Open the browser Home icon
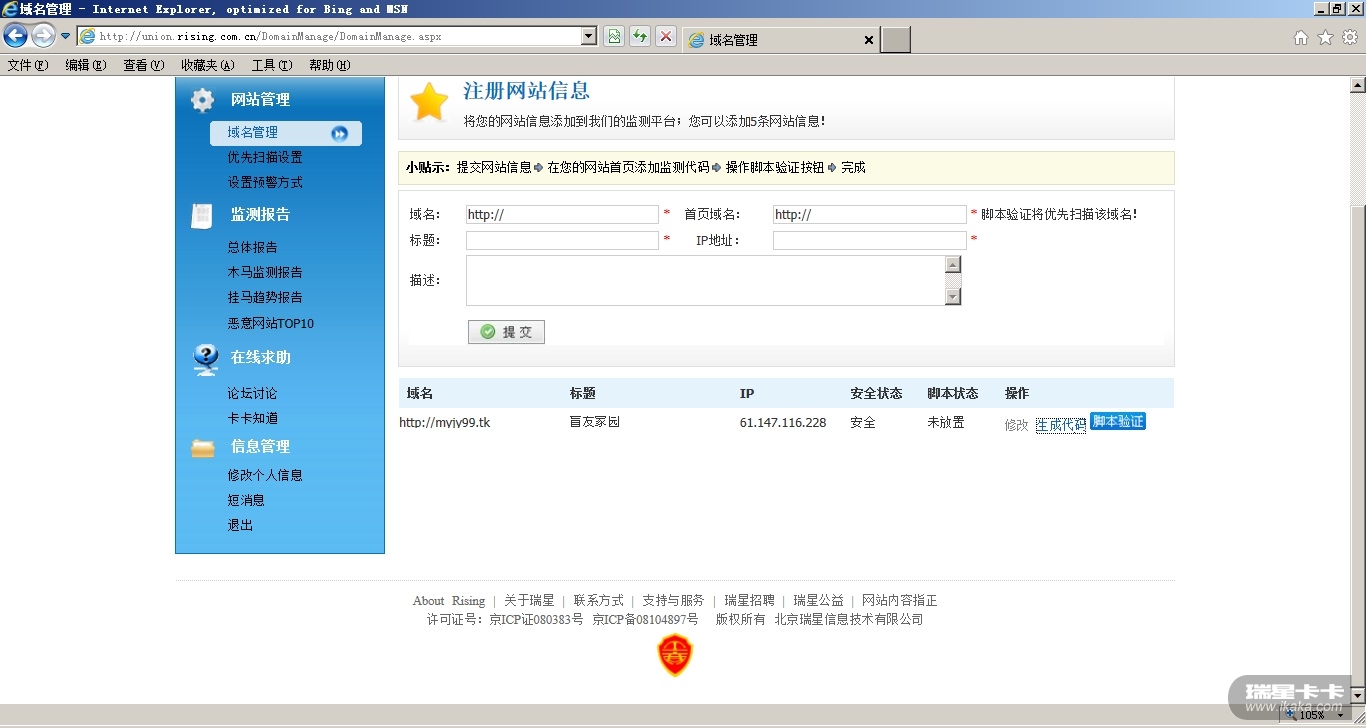Image resolution: width=1366 pixels, height=728 pixels. click(x=1301, y=37)
